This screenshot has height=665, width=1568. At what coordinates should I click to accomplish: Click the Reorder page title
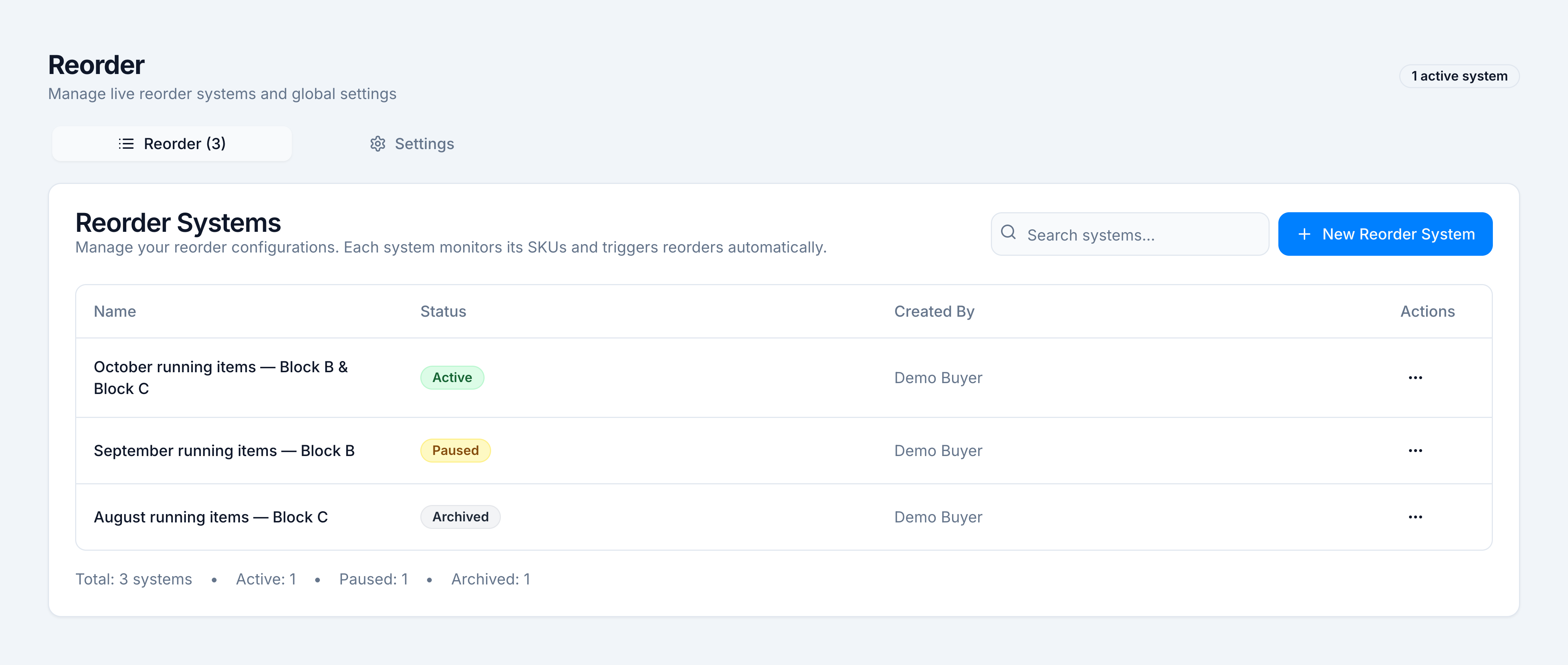tap(96, 65)
